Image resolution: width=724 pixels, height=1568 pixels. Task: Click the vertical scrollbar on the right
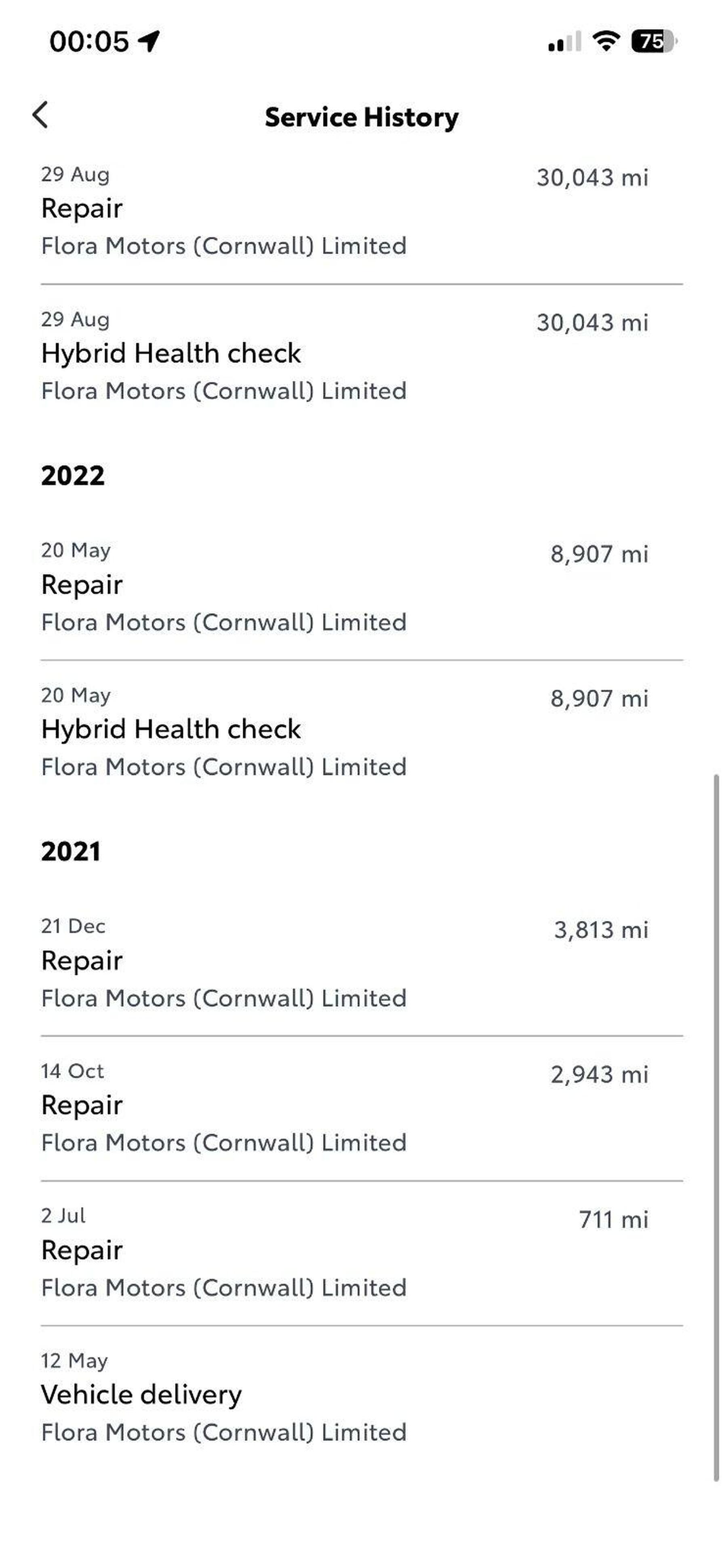tap(716, 1126)
